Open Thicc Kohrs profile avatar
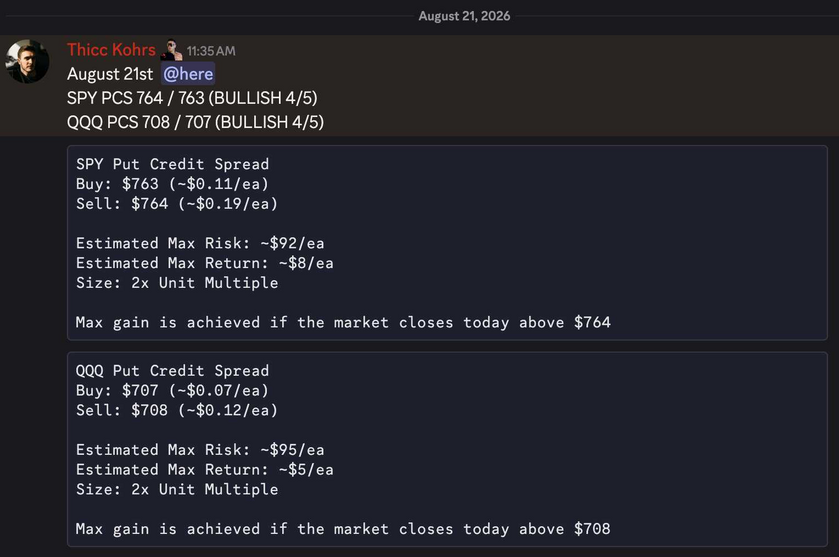Image resolution: width=839 pixels, height=557 pixels. 27,61
